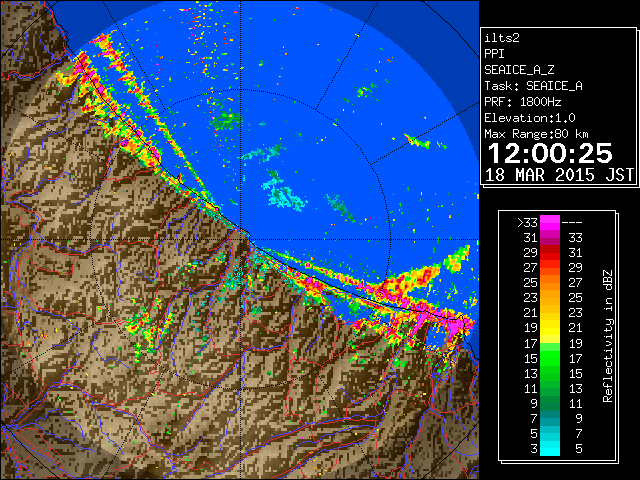
Task: Select the 'SEAICE_A_Z' product name
Action: pos(519,70)
